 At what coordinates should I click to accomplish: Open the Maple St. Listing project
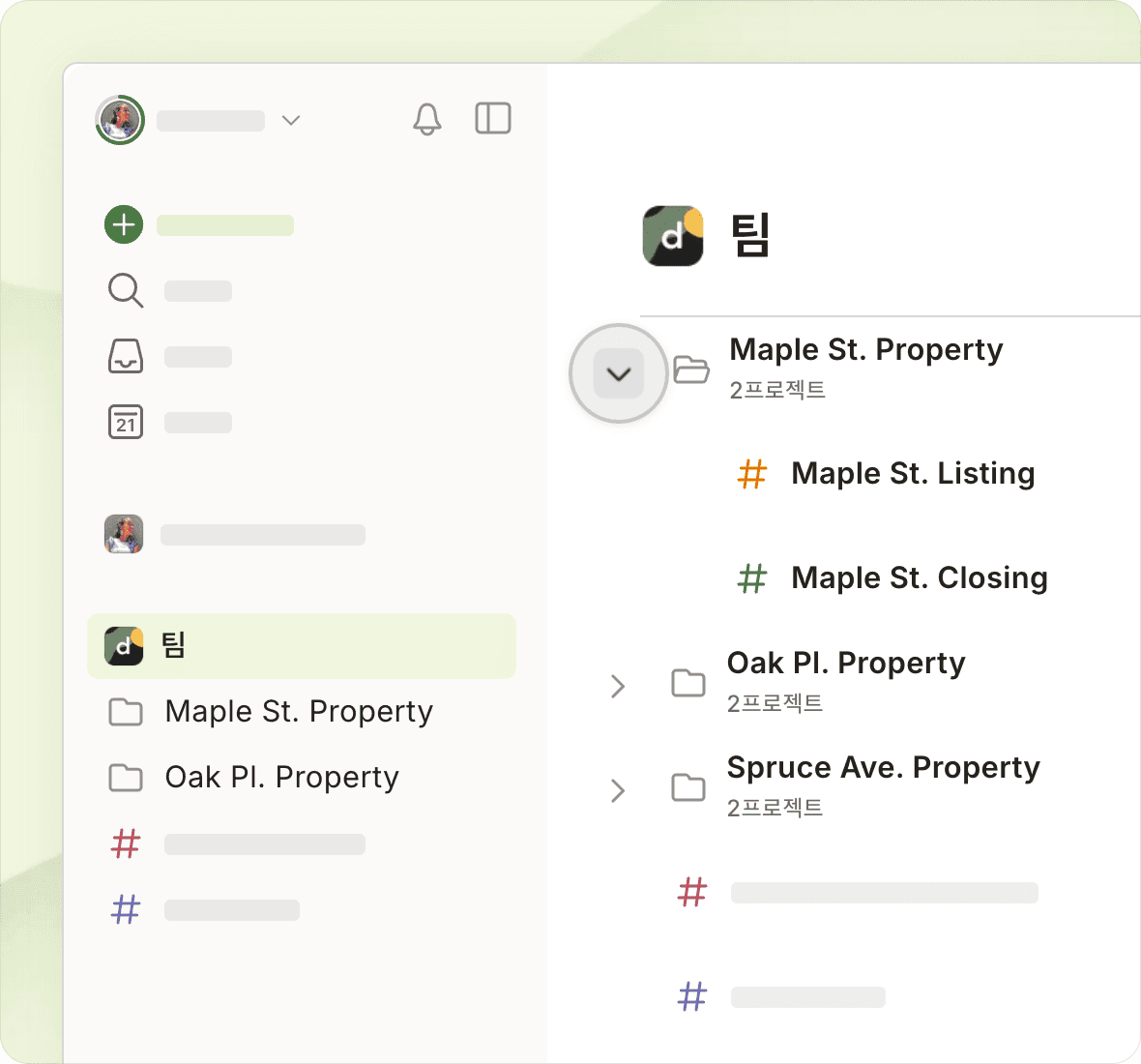point(912,473)
